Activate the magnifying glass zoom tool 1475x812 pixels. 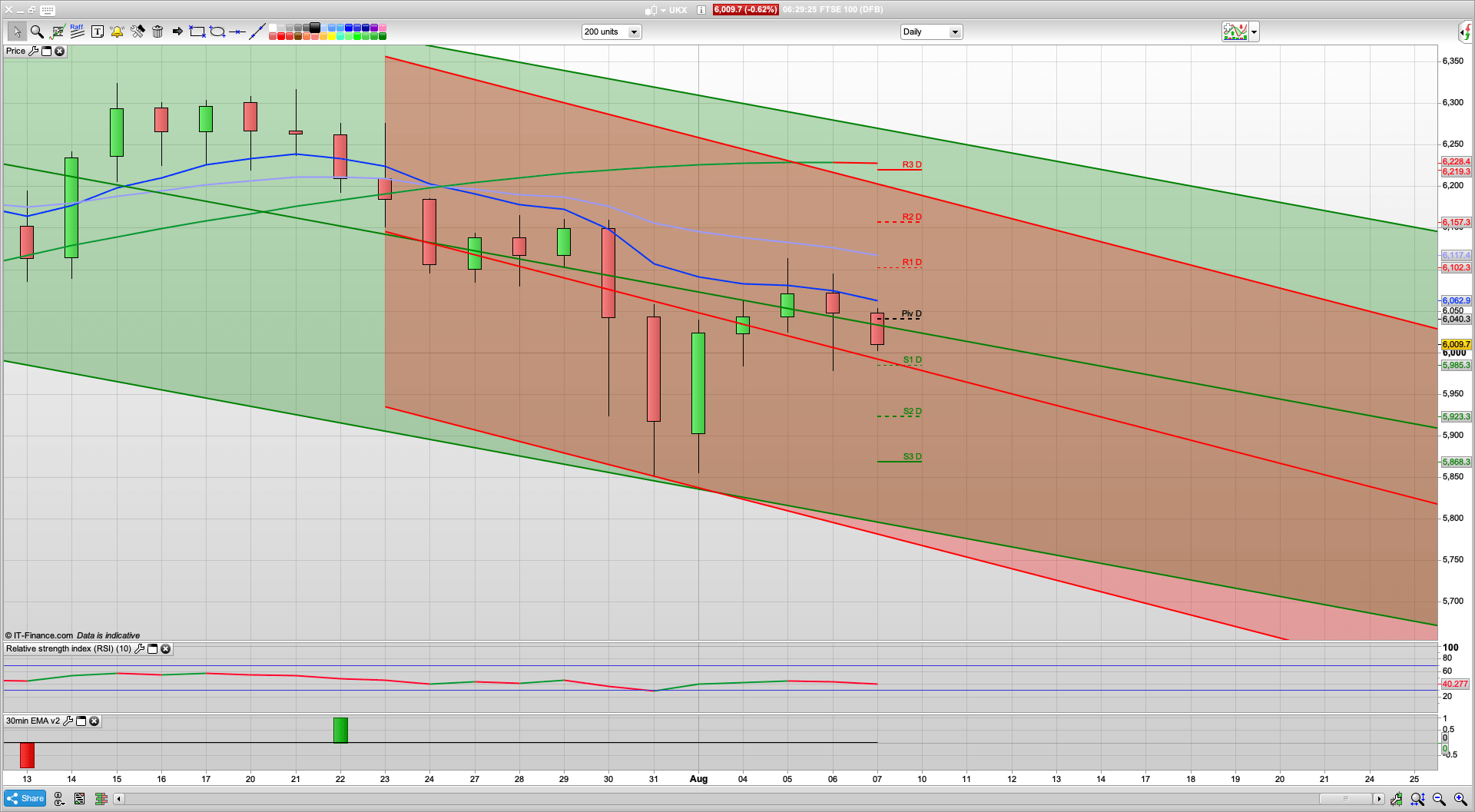(36, 31)
